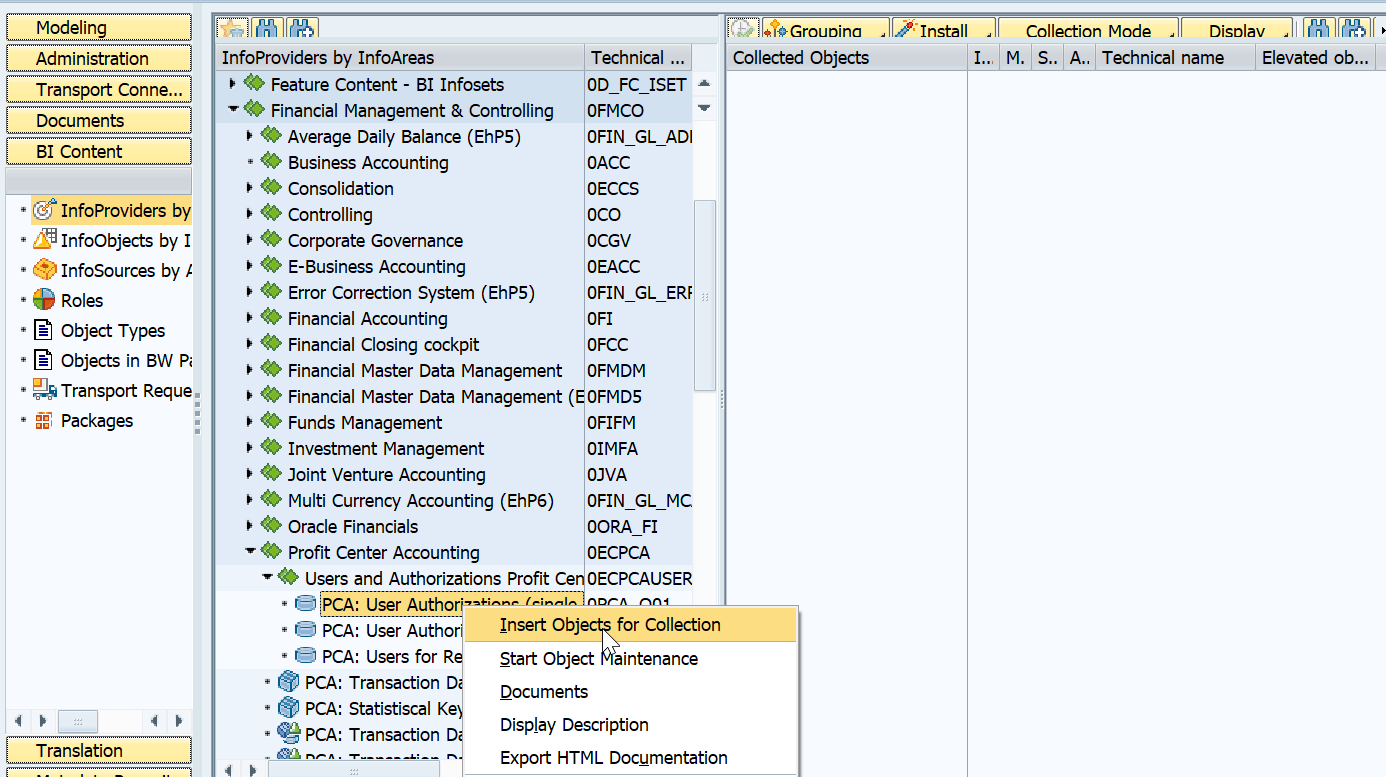
Task: Click the Packages icon
Action: (44, 420)
